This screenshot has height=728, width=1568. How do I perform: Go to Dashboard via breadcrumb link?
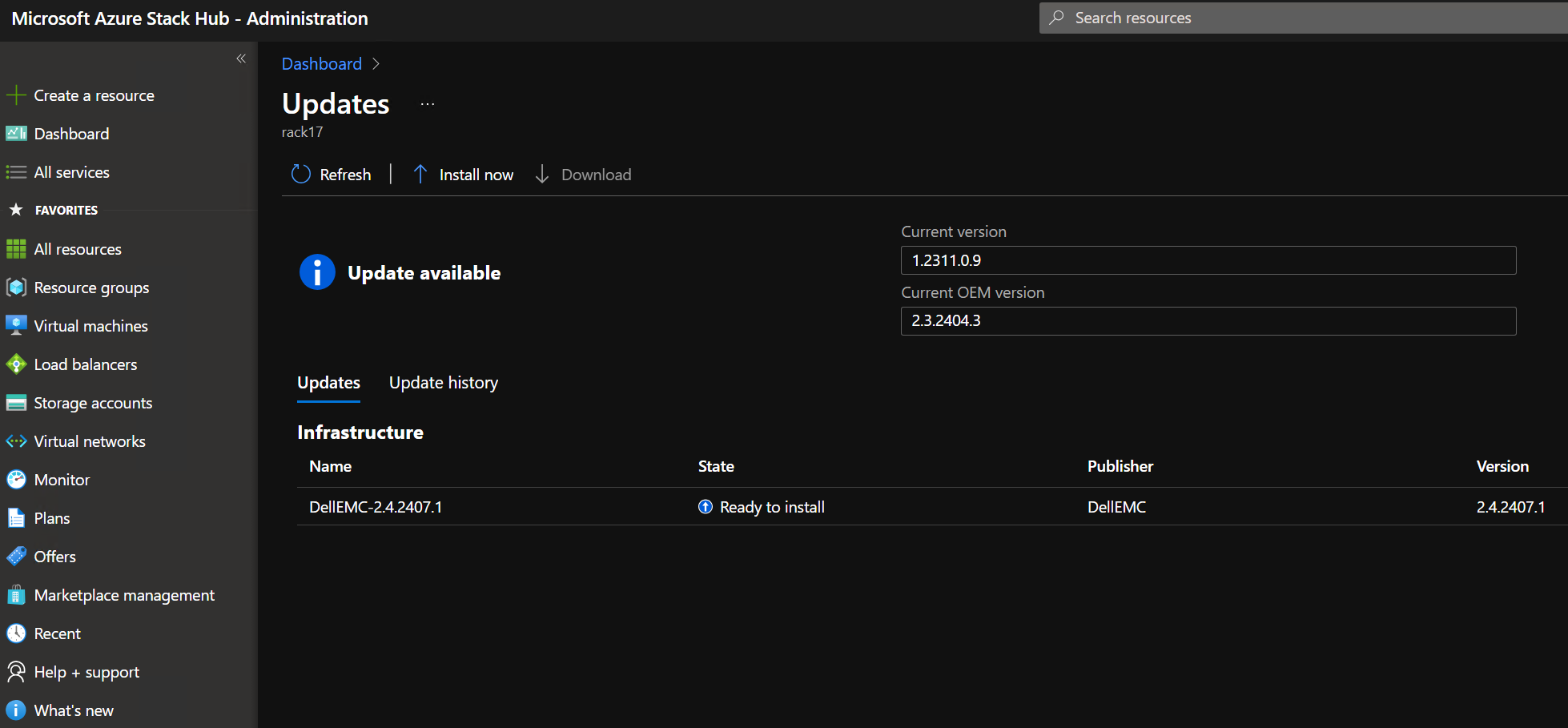coord(321,64)
